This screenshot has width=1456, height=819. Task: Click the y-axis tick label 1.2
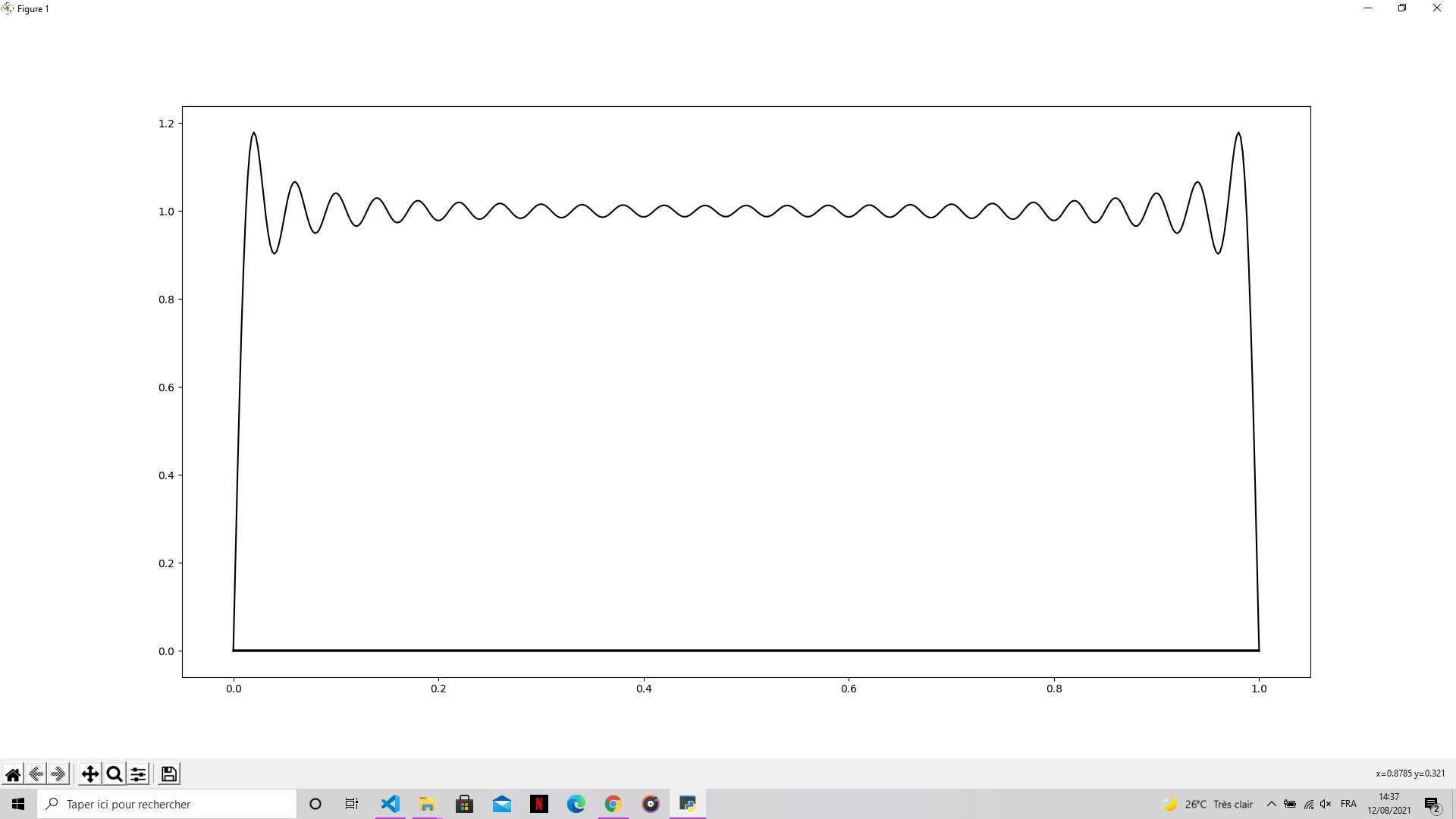point(166,124)
